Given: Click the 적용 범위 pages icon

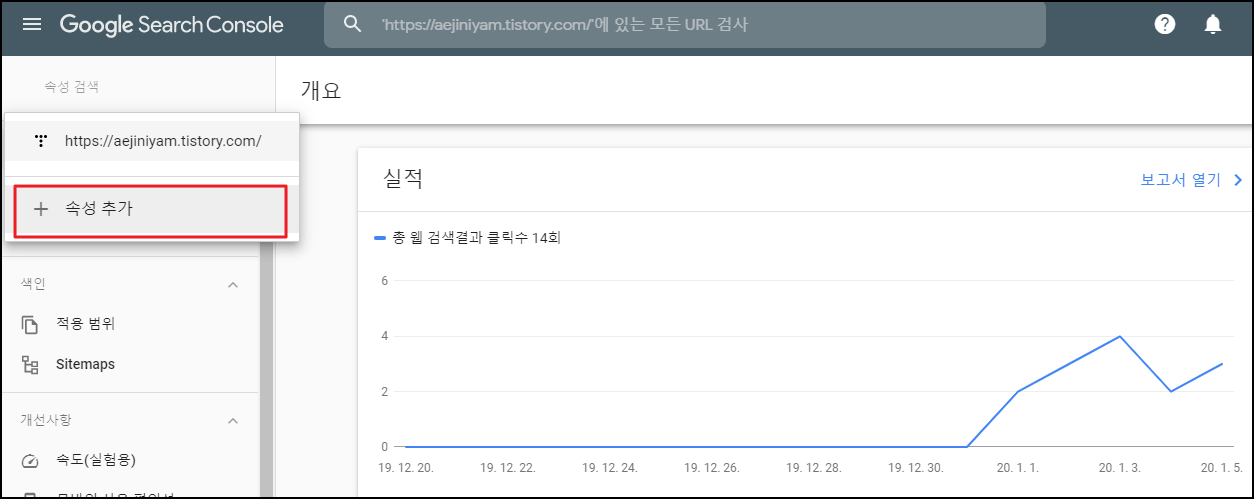Looking at the screenshot, I should pos(30,325).
